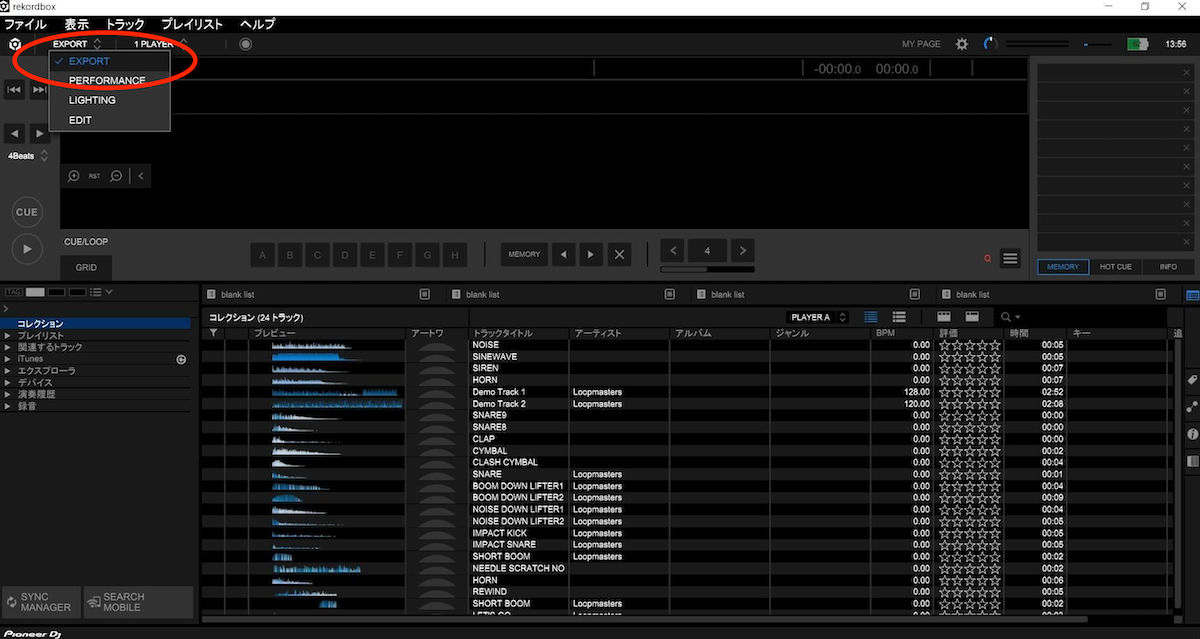The image size is (1200, 639).
Task: Switch to the blue detailed list view icon
Action: coord(871,317)
